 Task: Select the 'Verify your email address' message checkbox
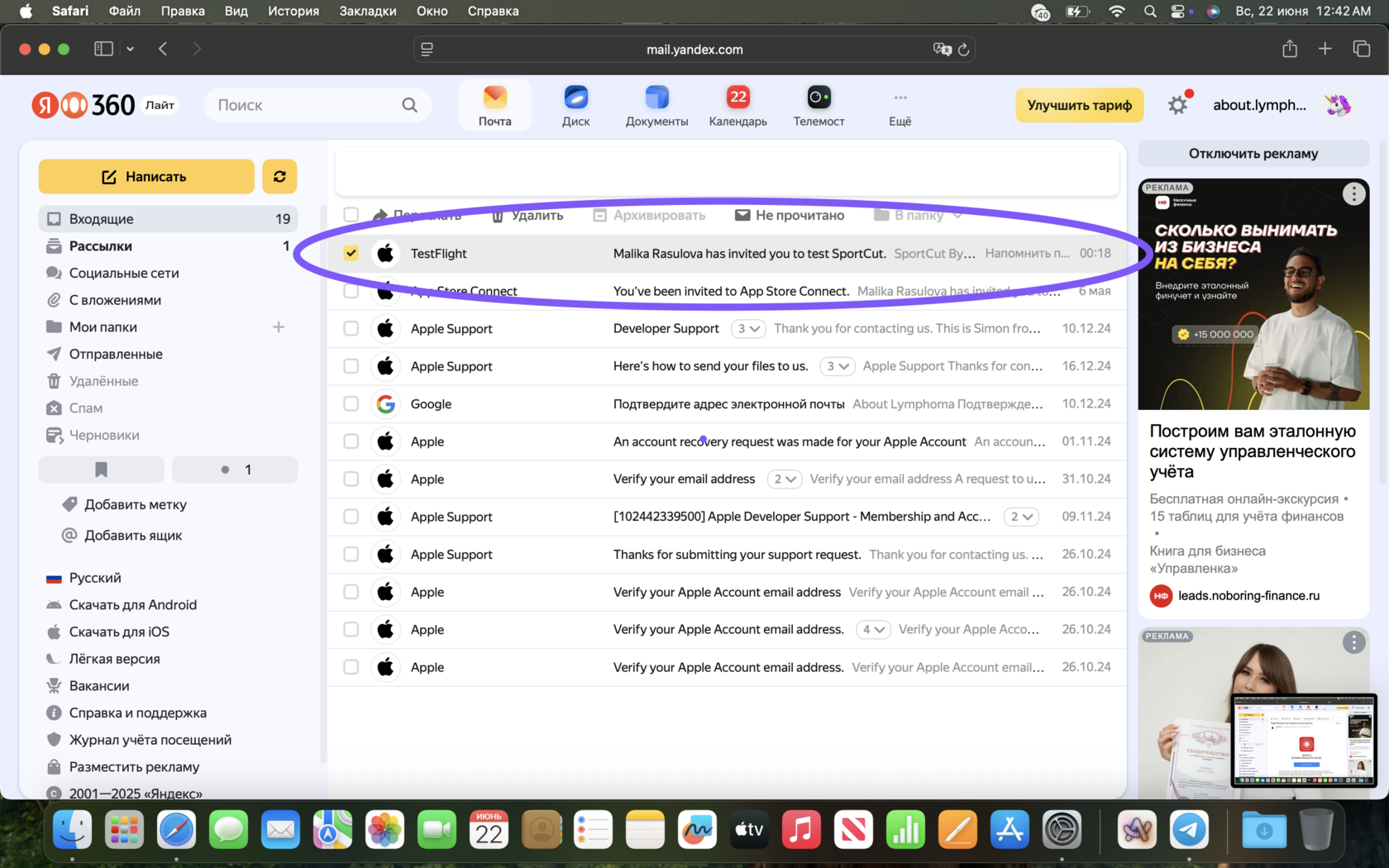[x=351, y=479]
